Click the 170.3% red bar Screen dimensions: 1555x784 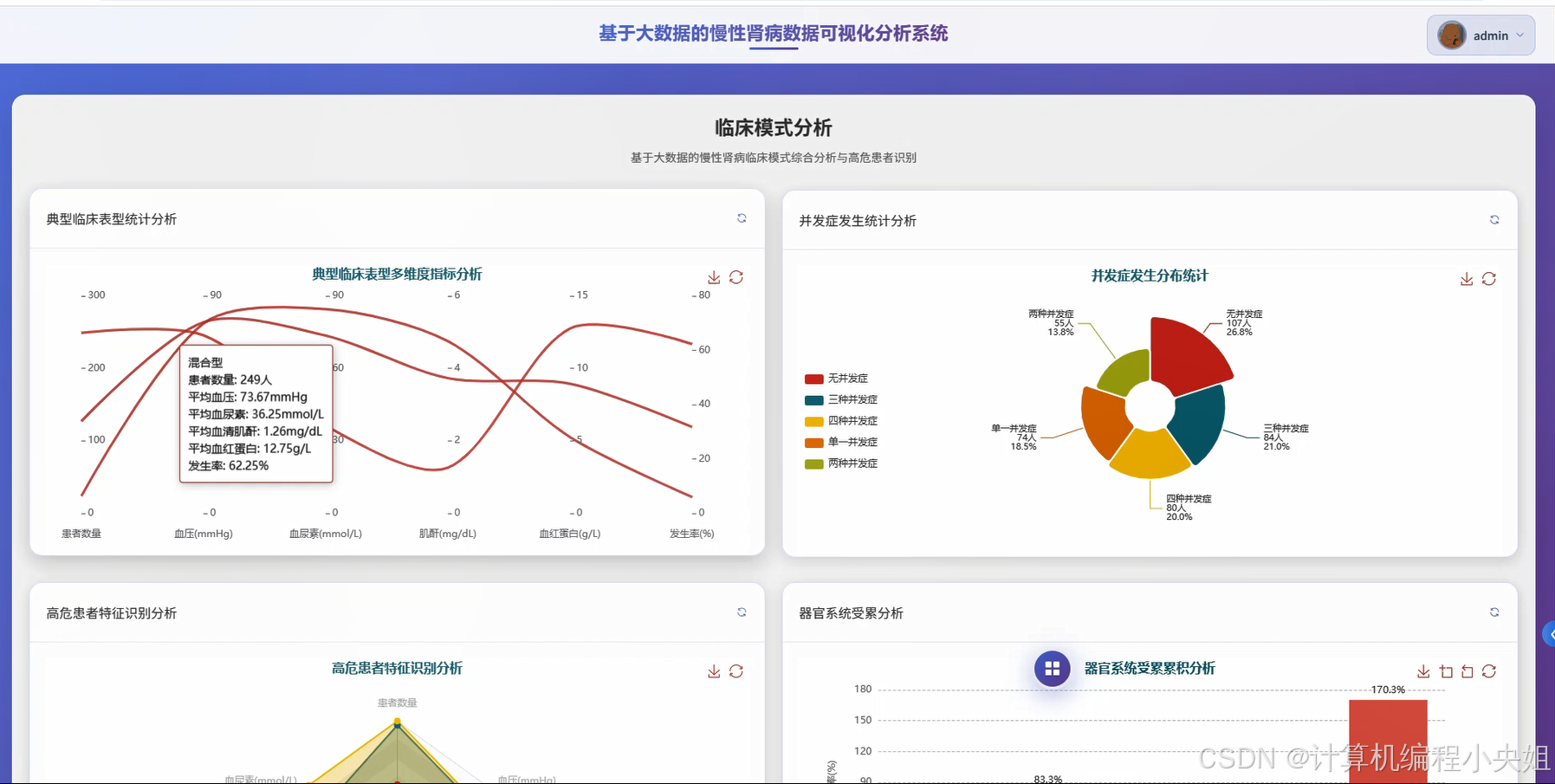(x=1388, y=742)
